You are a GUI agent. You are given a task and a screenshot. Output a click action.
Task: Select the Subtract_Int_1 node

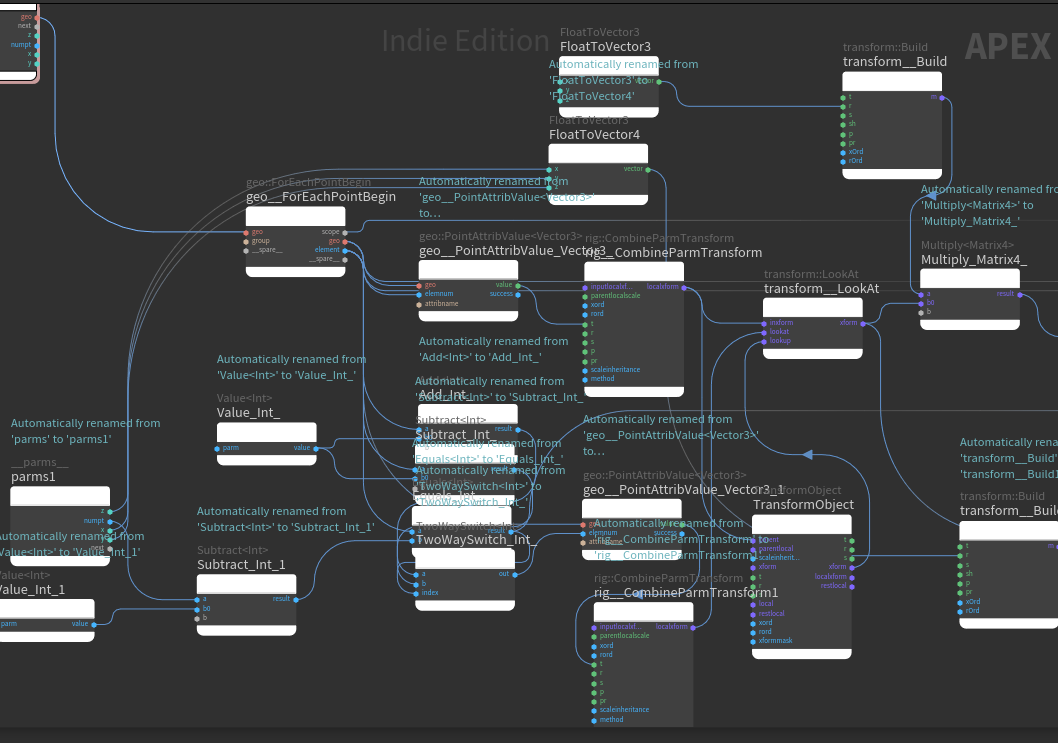pyautogui.click(x=246, y=605)
